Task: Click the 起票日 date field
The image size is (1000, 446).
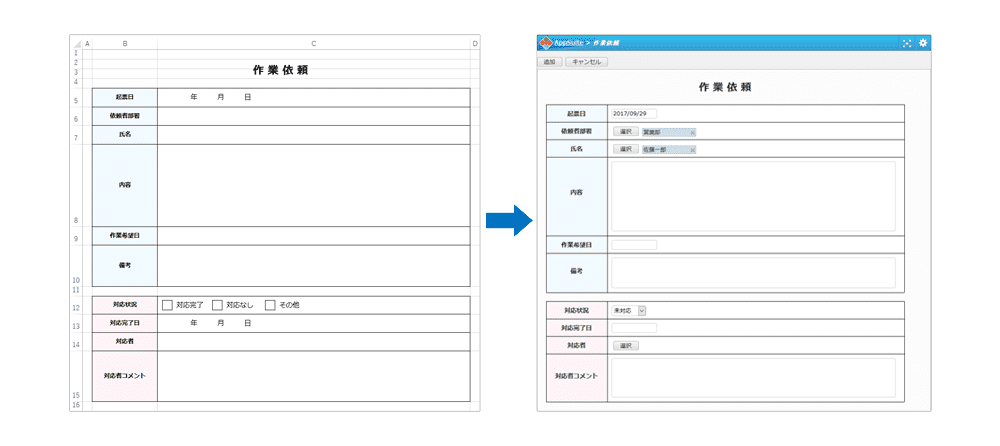Action: [x=634, y=114]
